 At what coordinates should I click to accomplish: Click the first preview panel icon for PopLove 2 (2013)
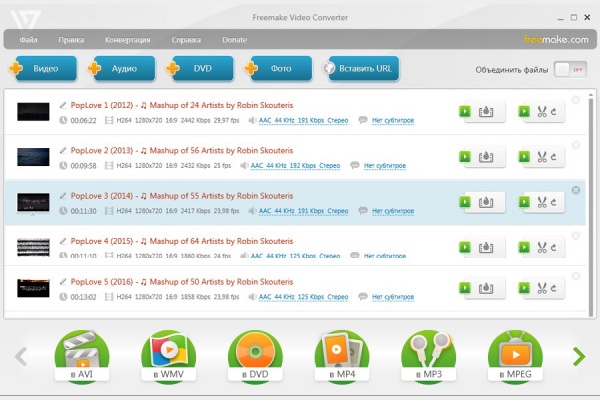[x=486, y=157]
